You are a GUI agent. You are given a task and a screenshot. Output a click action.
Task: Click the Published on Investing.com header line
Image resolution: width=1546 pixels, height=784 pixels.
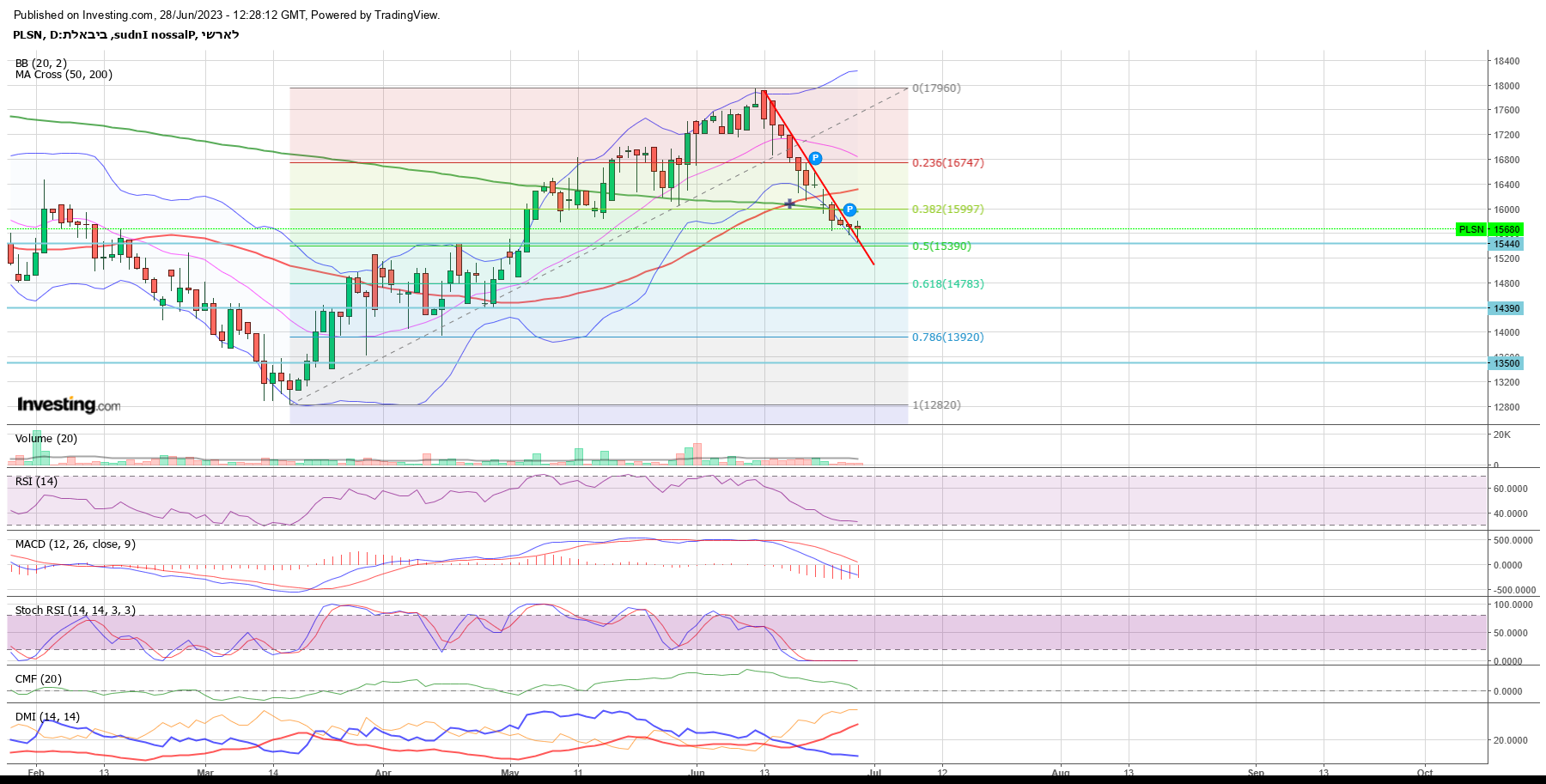pos(227,15)
